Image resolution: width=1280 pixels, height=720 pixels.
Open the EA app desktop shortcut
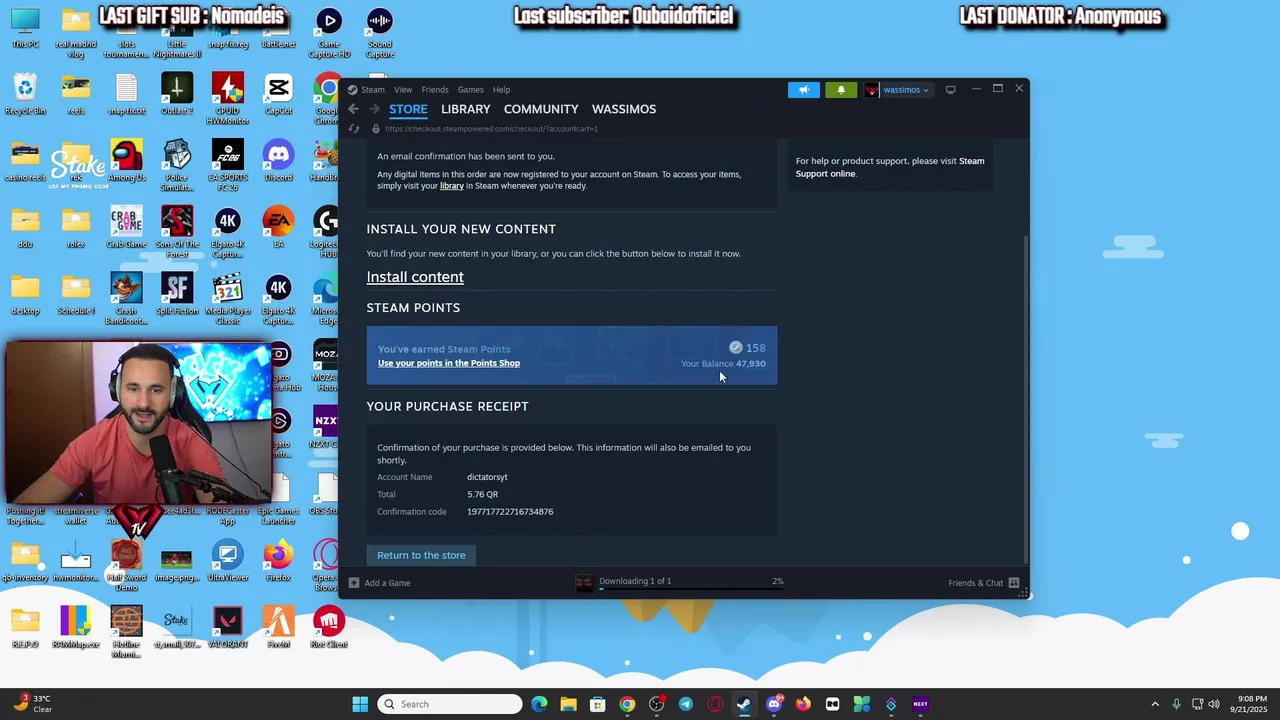coord(278,228)
